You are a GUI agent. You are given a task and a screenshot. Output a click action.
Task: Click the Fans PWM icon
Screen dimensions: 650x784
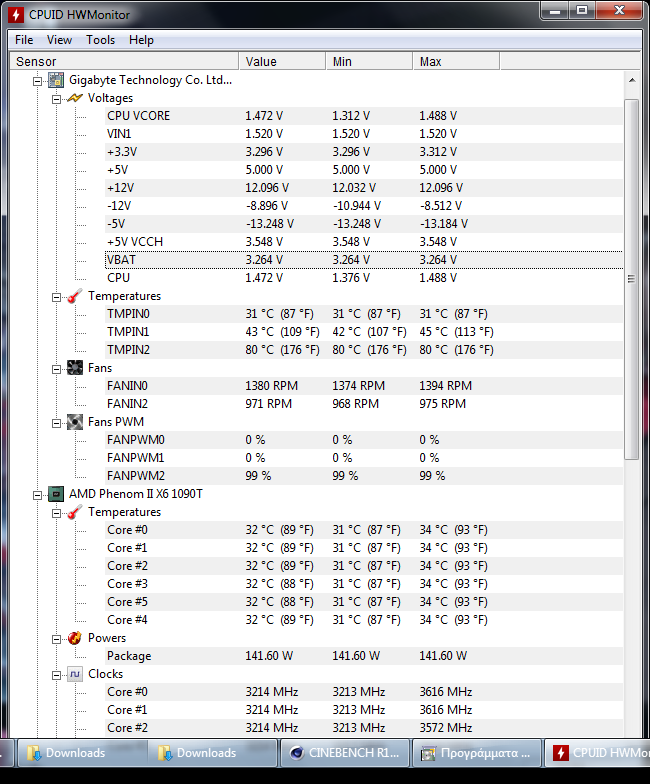point(74,422)
